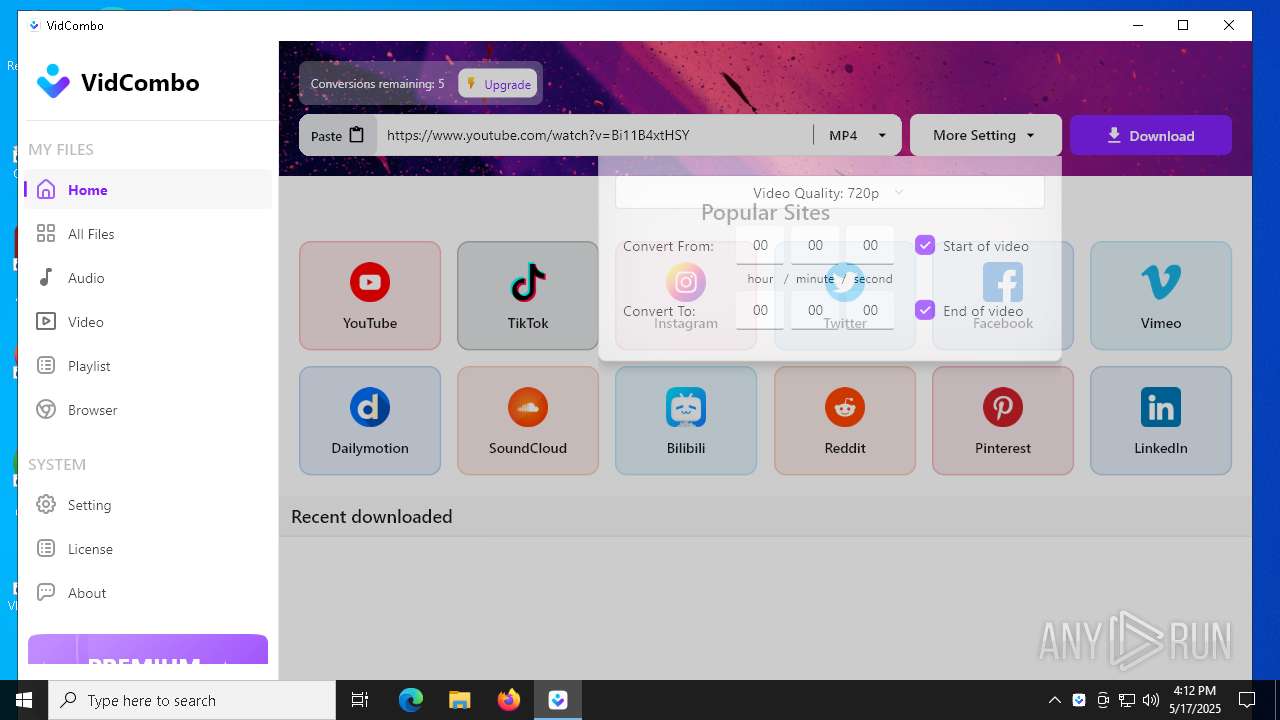
Task: Click the VidCombo logo in sidebar
Action: click(118, 82)
